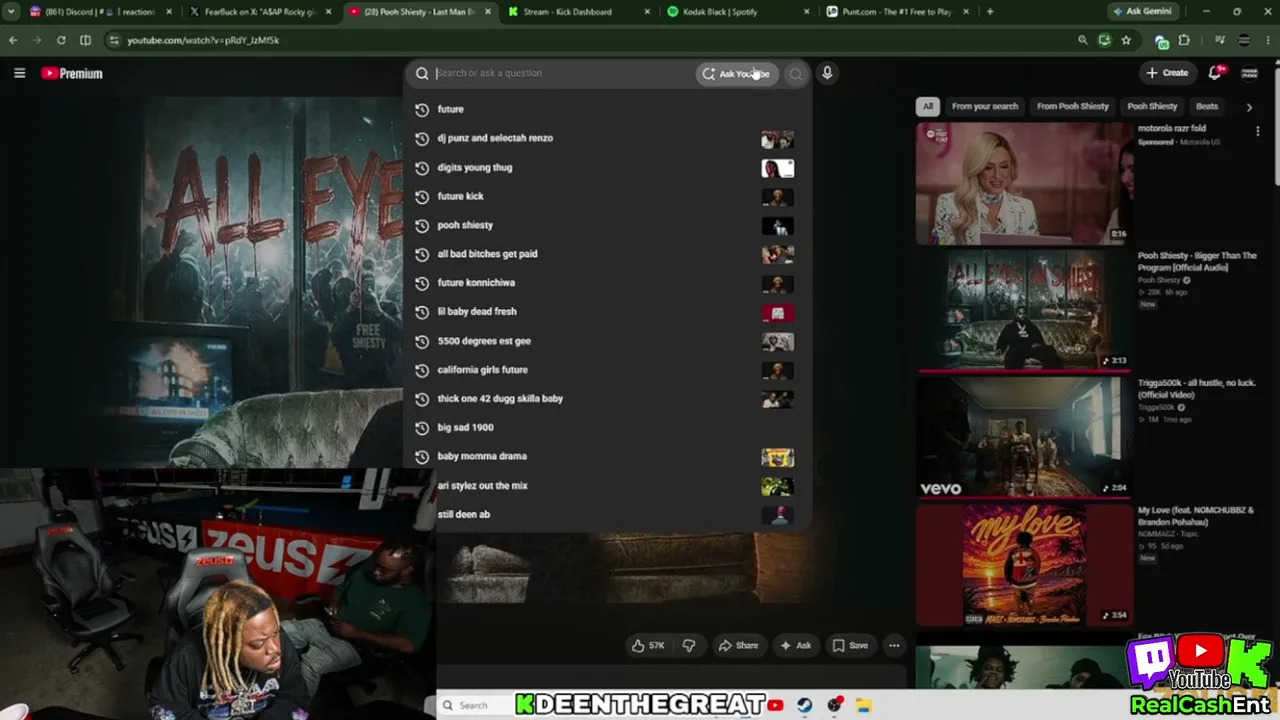
Task: Open the motorola razr fold sponsored thumbnail
Action: (1022, 183)
